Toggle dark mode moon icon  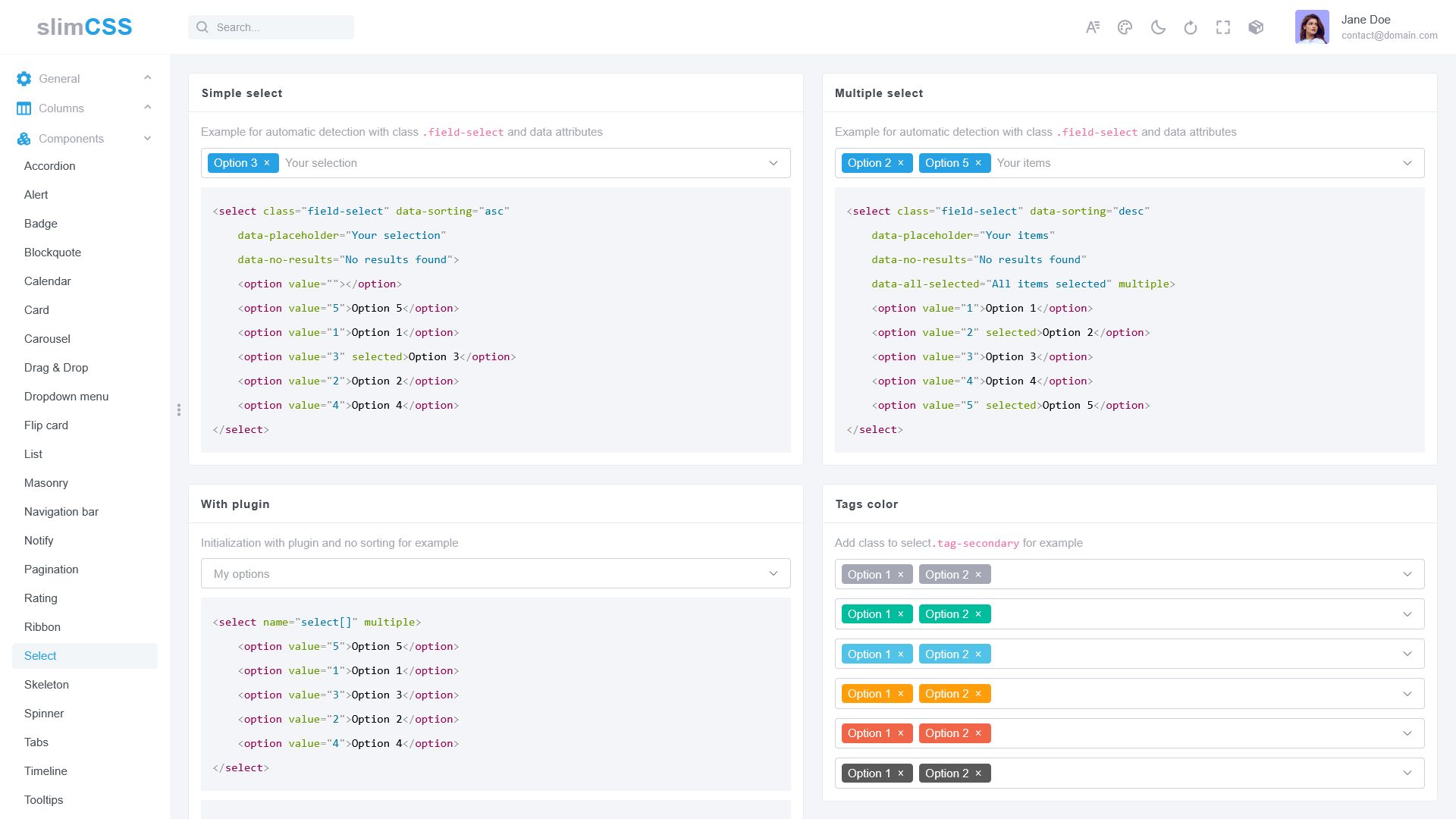coord(1158,27)
